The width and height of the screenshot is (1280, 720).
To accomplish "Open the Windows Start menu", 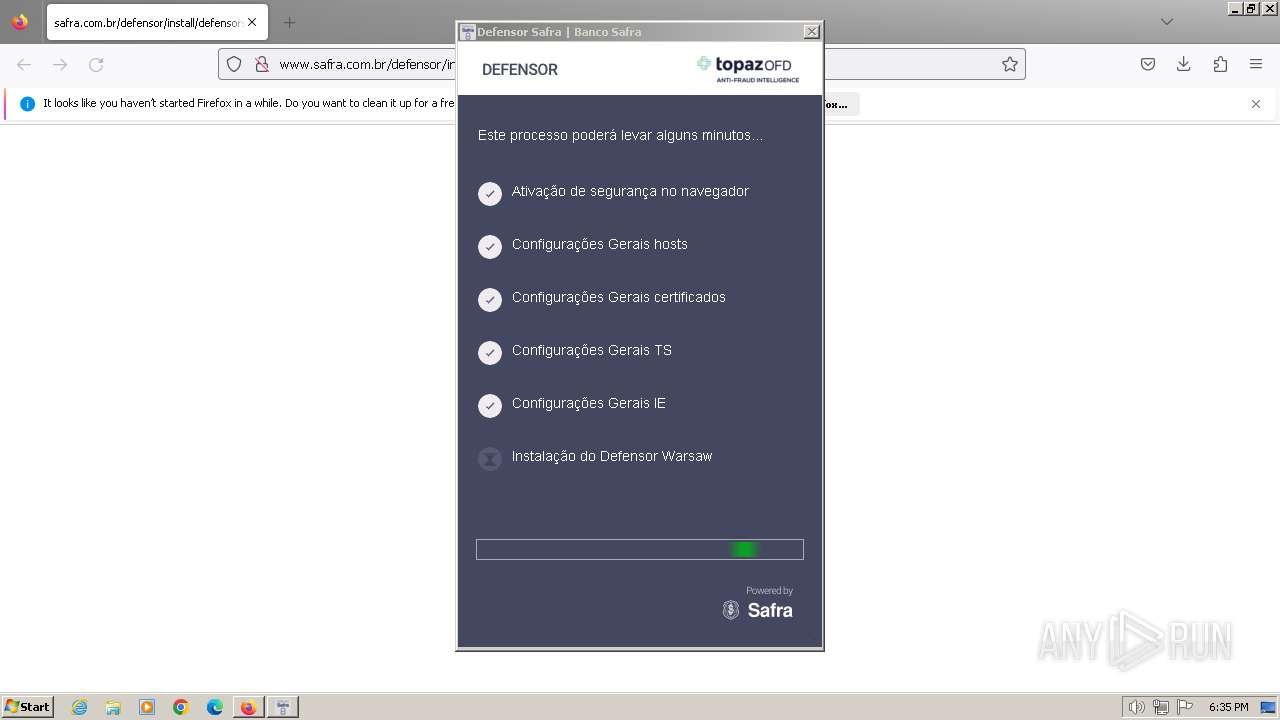I will click(x=28, y=707).
